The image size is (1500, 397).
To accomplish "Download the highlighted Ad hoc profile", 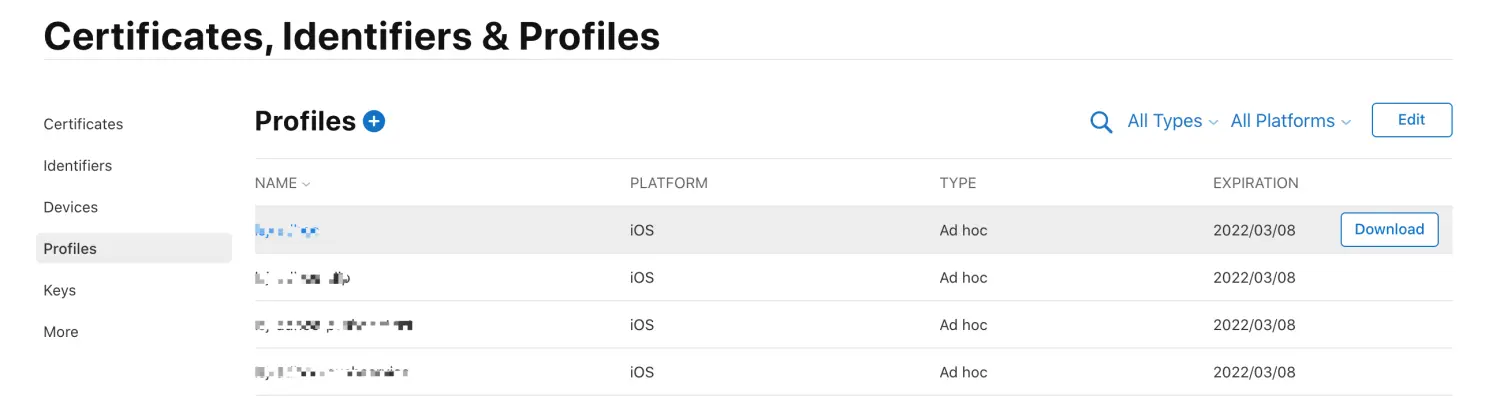I will point(1389,229).
